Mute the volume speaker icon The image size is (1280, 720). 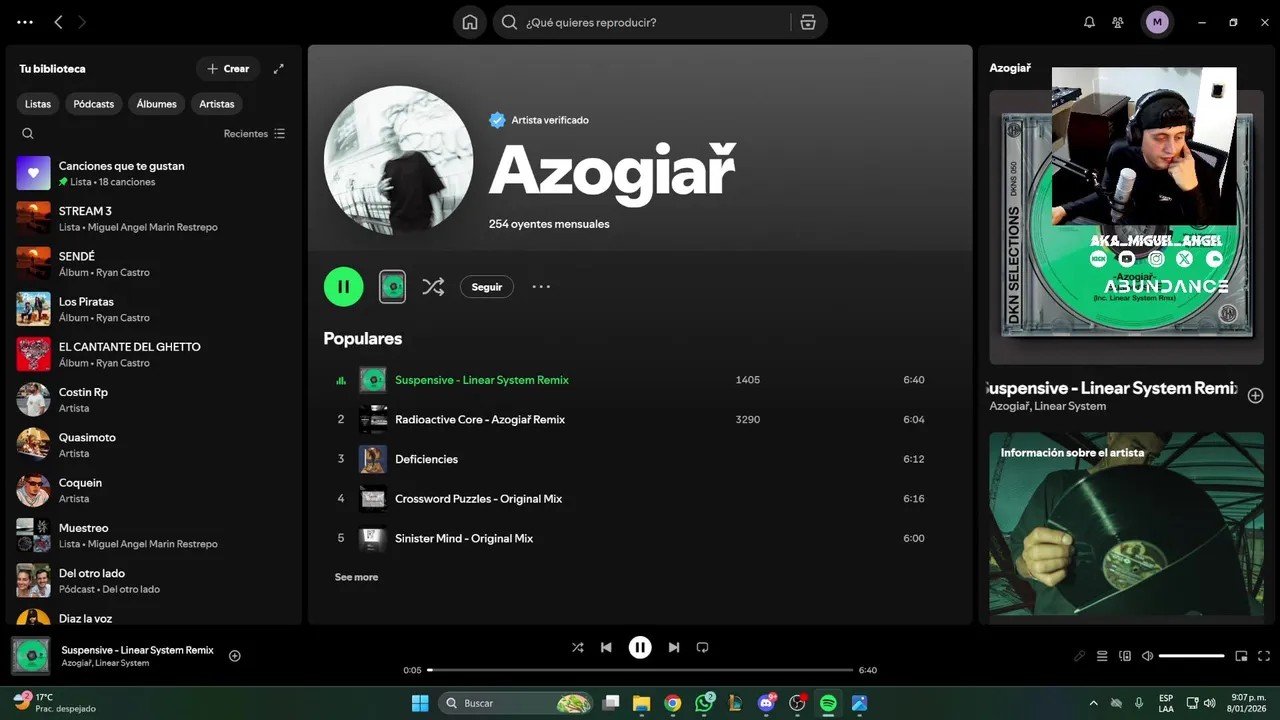coord(1148,656)
